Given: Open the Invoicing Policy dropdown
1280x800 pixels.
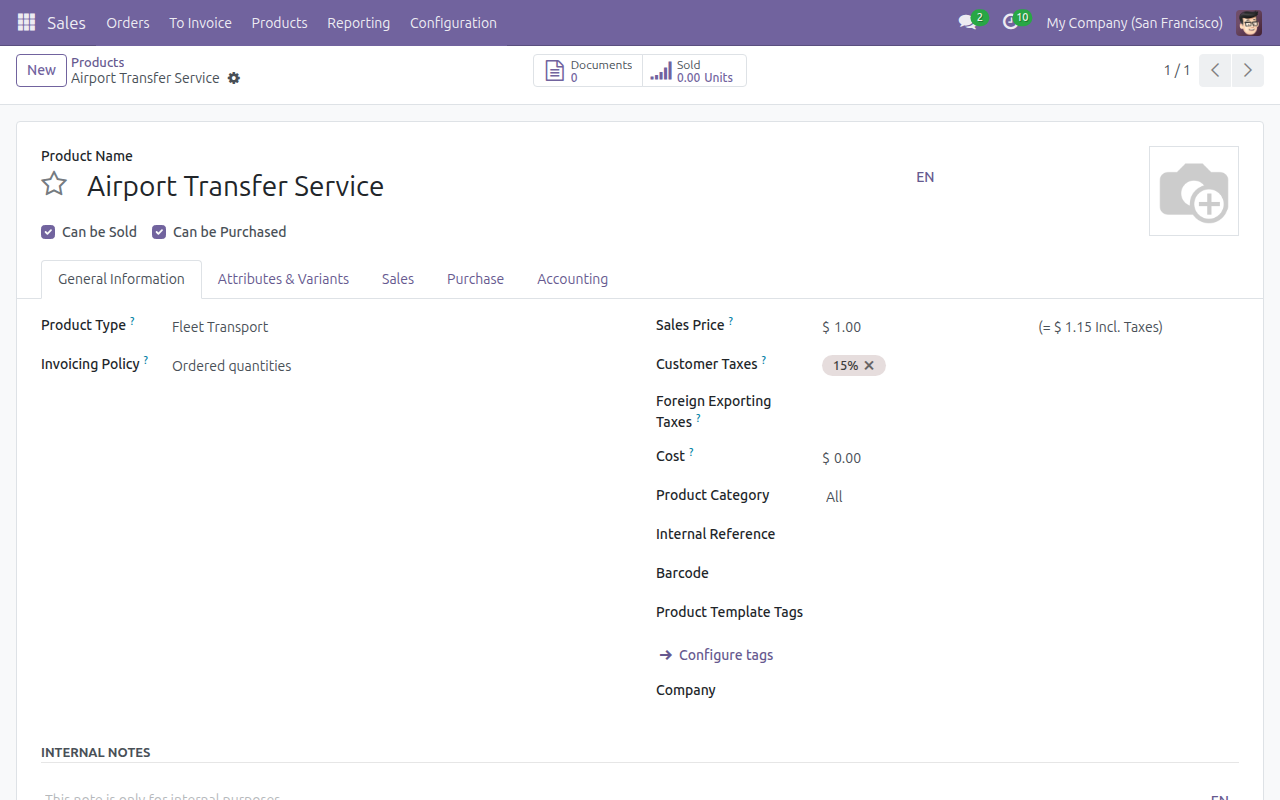Looking at the screenshot, I should (x=394, y=366).
